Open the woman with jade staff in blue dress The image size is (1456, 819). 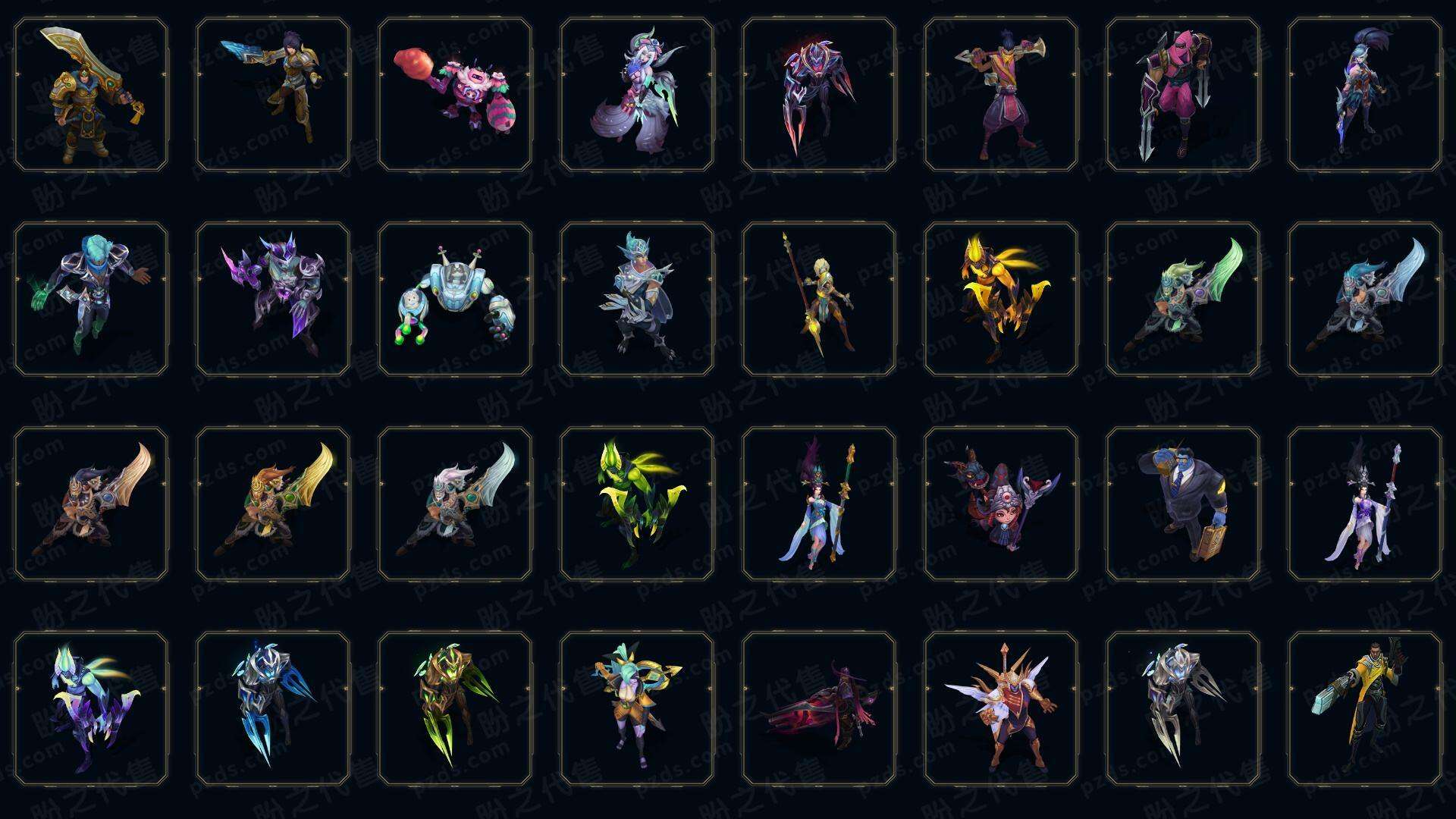coord(819,504)
